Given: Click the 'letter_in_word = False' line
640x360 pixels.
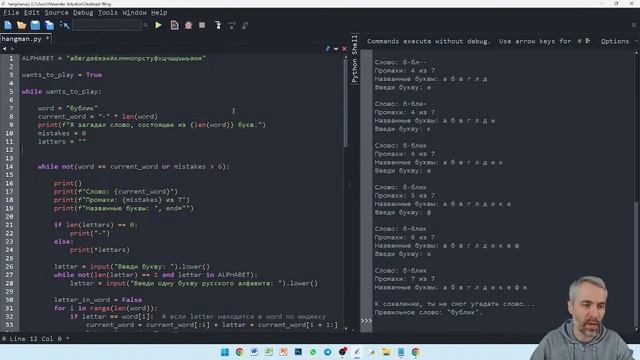Looking at the screenshot, I should pos(98,300).
